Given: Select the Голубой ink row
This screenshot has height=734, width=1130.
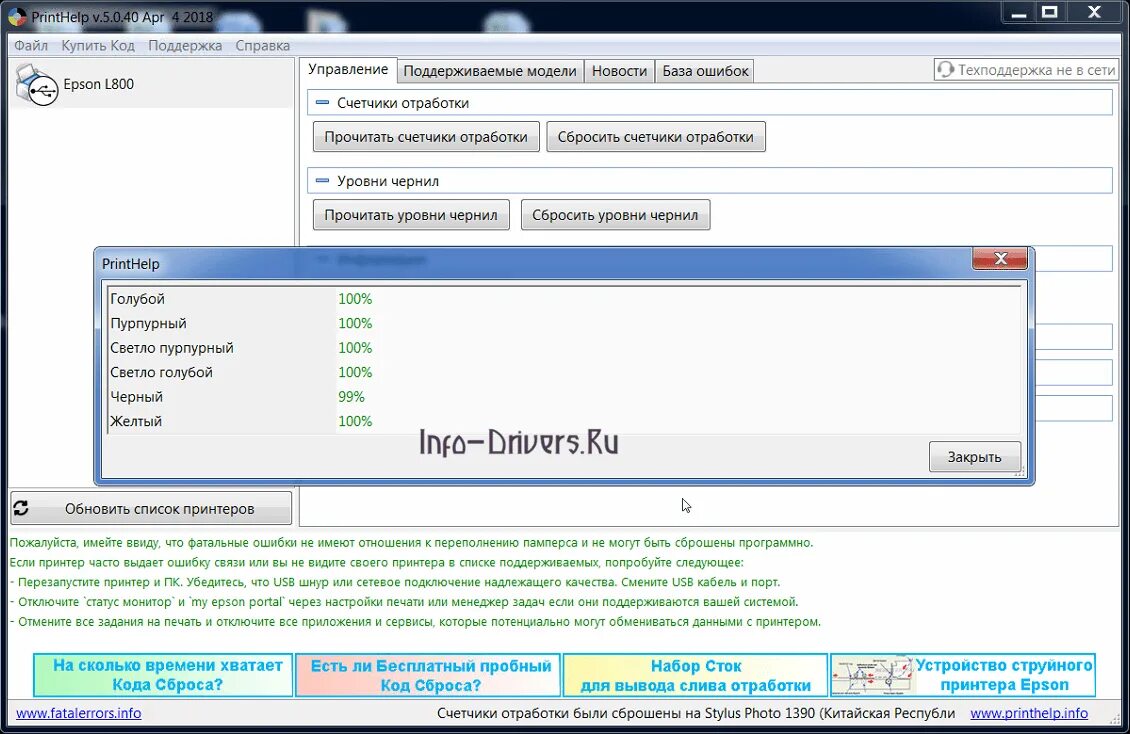Looking at the screenshot, I should pos(564,299).
